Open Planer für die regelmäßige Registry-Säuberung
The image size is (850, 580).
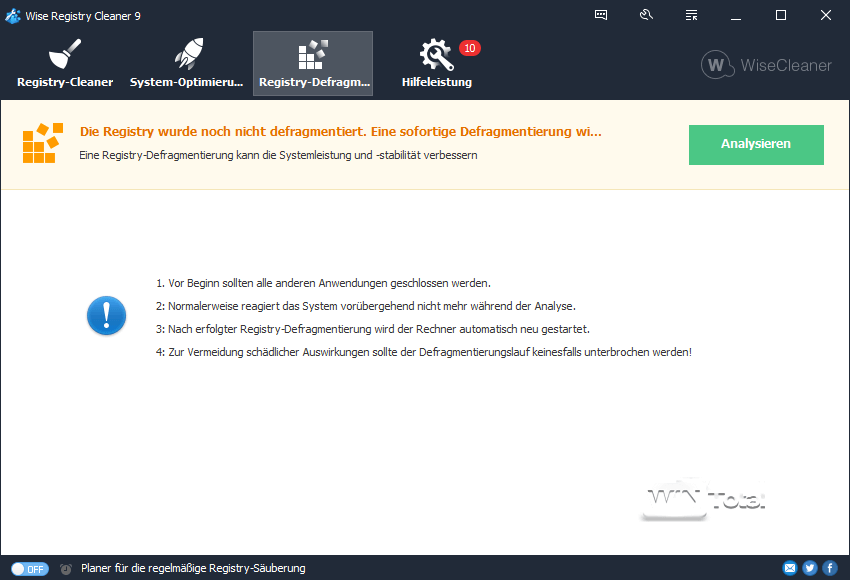click(193, 568)
